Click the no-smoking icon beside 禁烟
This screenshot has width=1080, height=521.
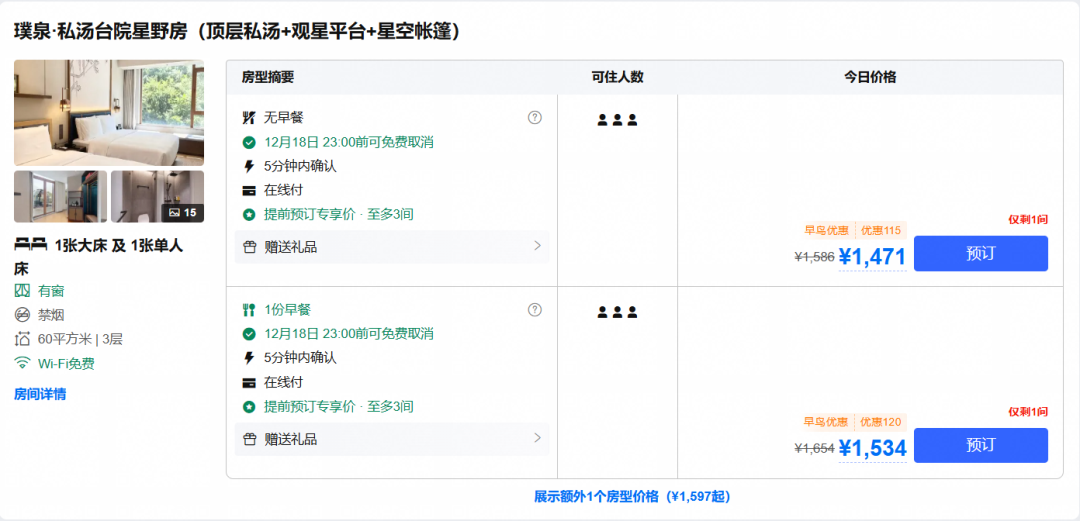pos(23,315)
